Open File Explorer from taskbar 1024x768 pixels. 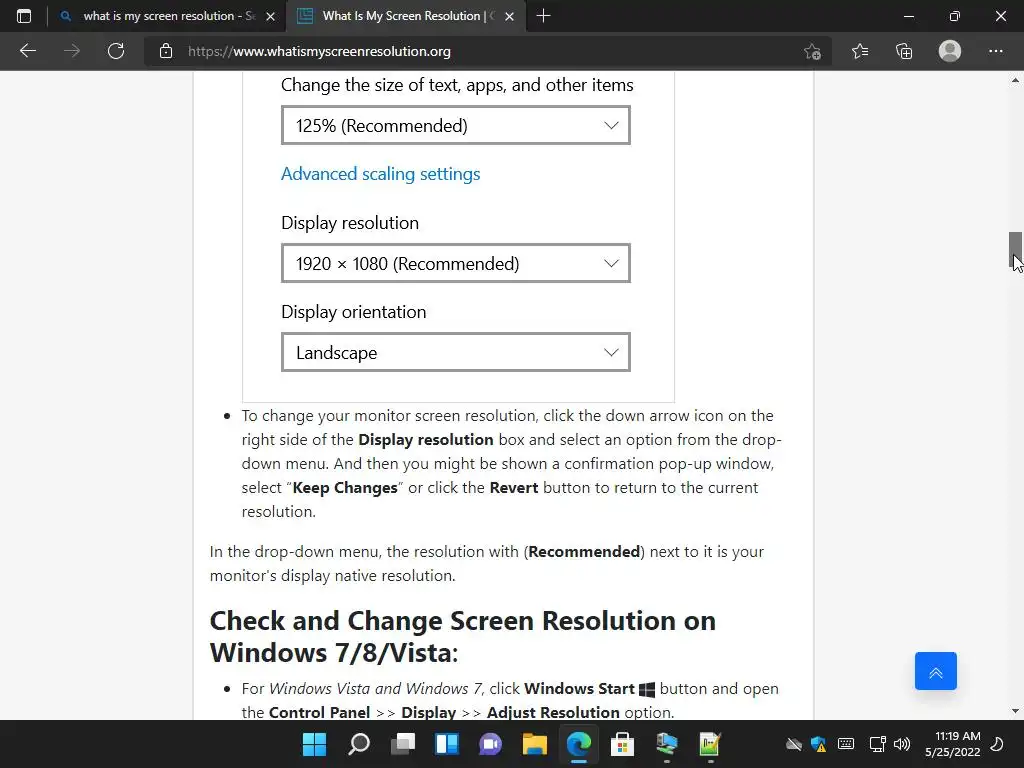(534, 744)
